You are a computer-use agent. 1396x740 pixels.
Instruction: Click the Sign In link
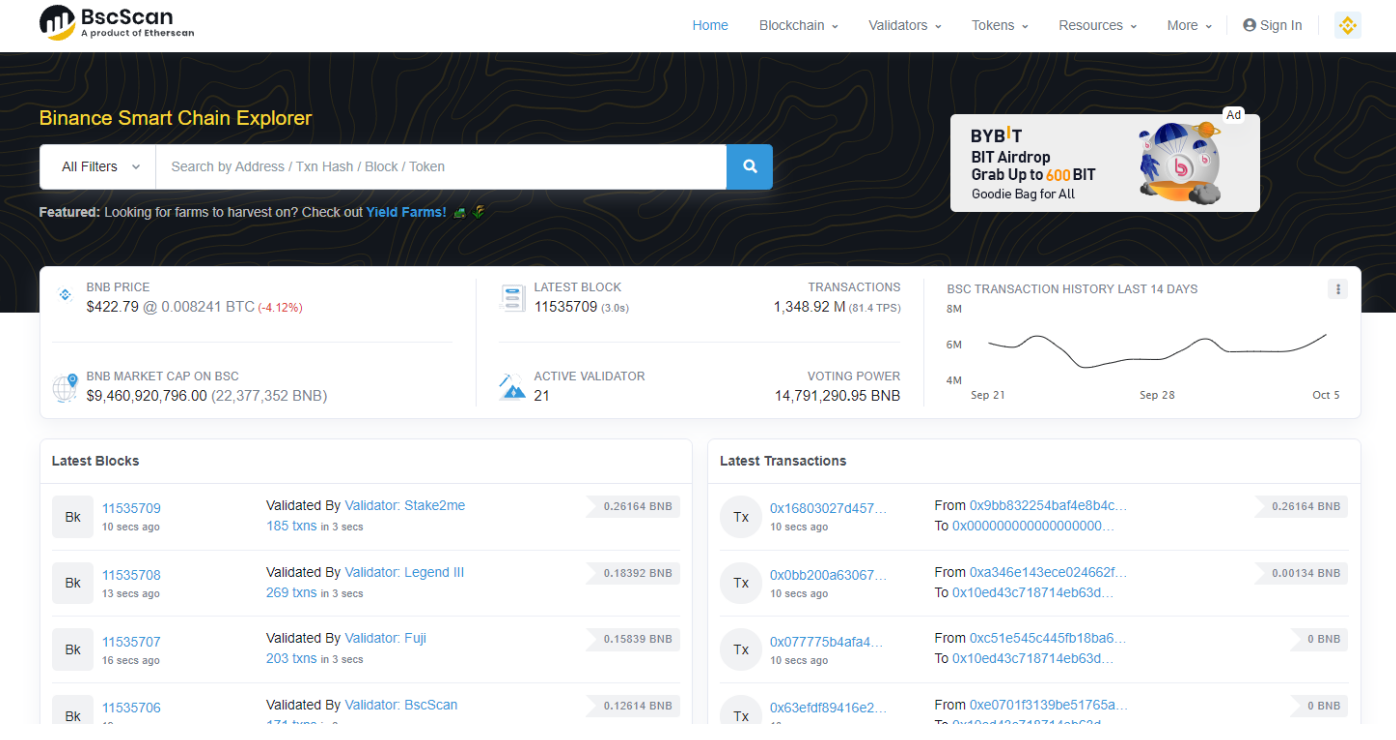(x=1272, y=26)
